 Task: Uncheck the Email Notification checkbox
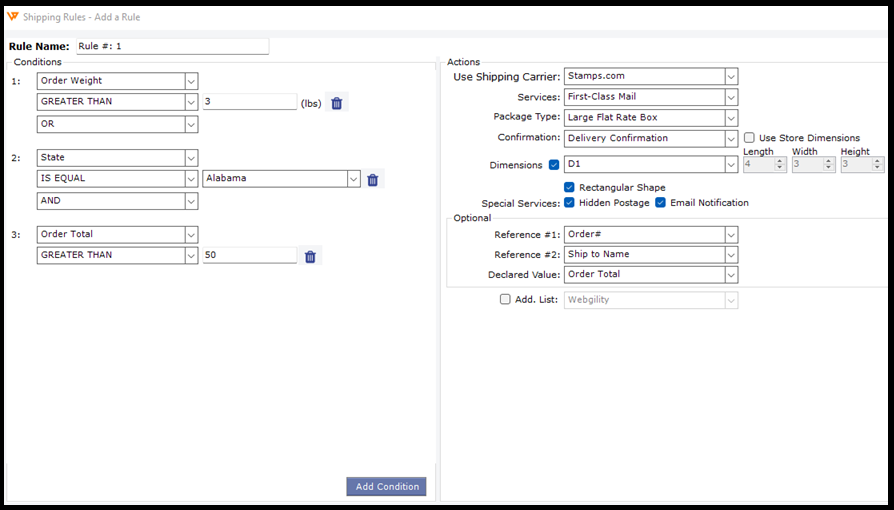[661, 203]
